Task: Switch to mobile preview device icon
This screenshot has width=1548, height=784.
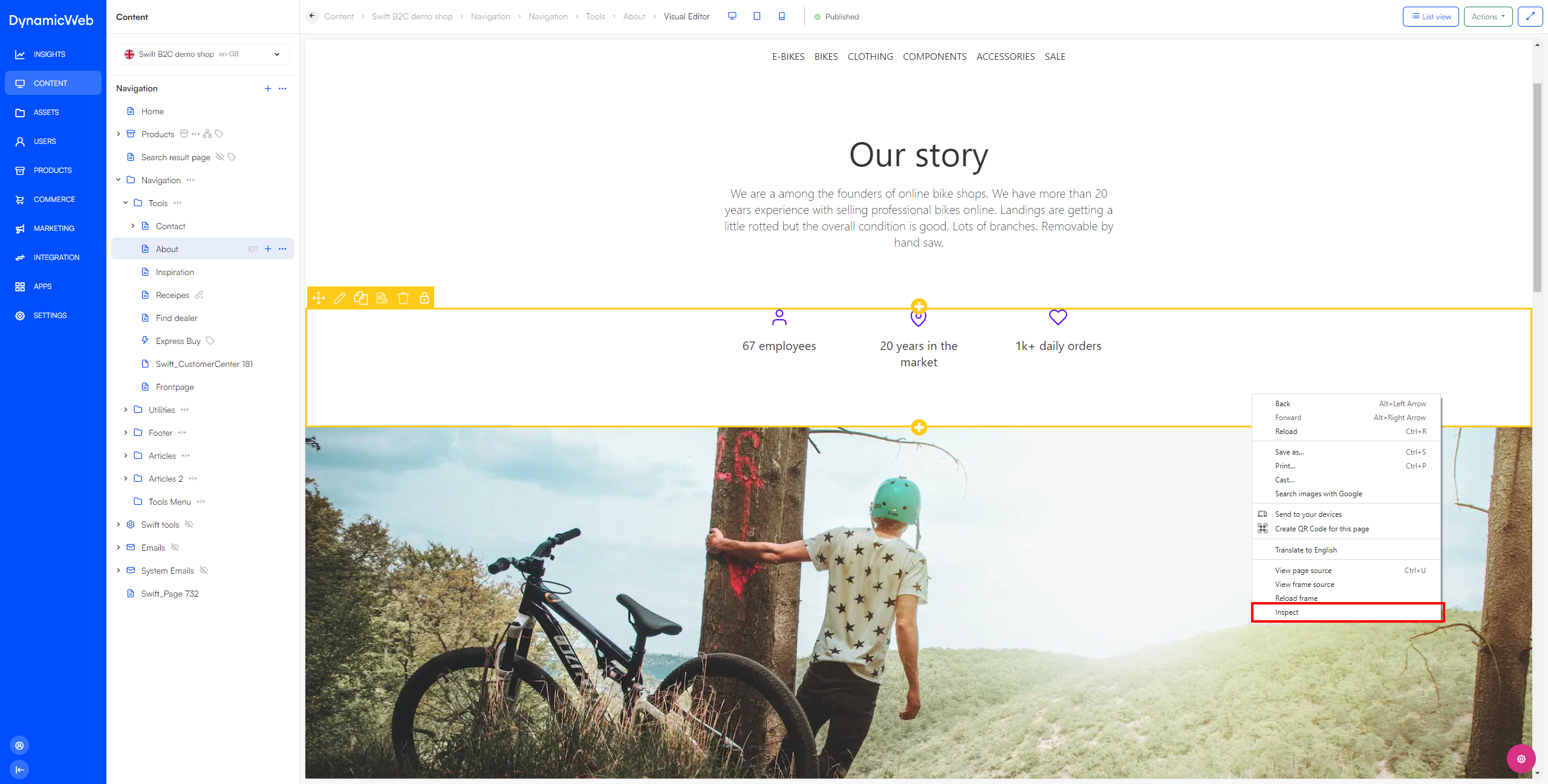Action: 782,16
